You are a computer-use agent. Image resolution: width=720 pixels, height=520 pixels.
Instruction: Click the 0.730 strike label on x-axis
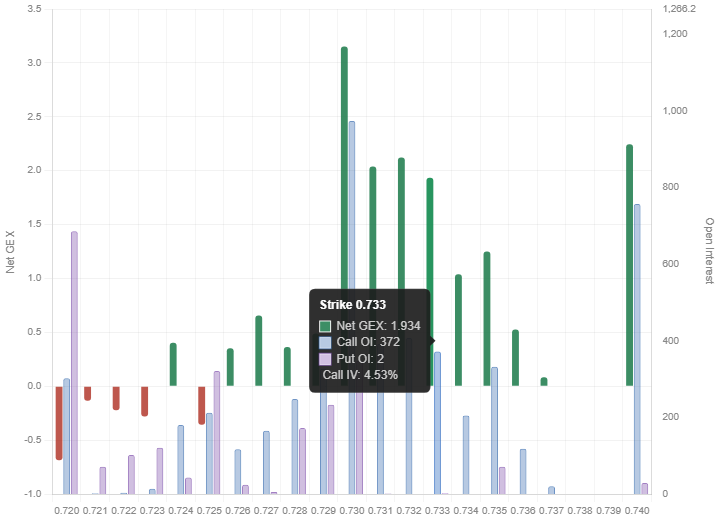352,511
